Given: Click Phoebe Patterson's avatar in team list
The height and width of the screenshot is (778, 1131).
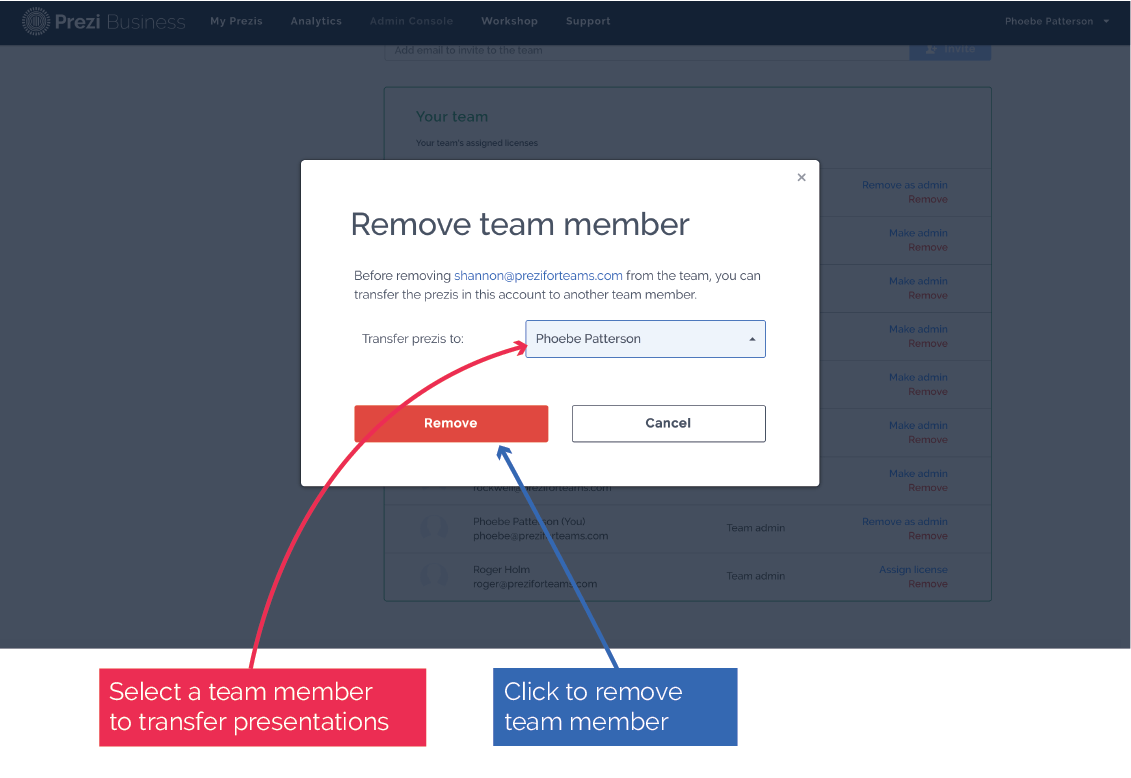Looking at the screenshot, I should (434, 528).
